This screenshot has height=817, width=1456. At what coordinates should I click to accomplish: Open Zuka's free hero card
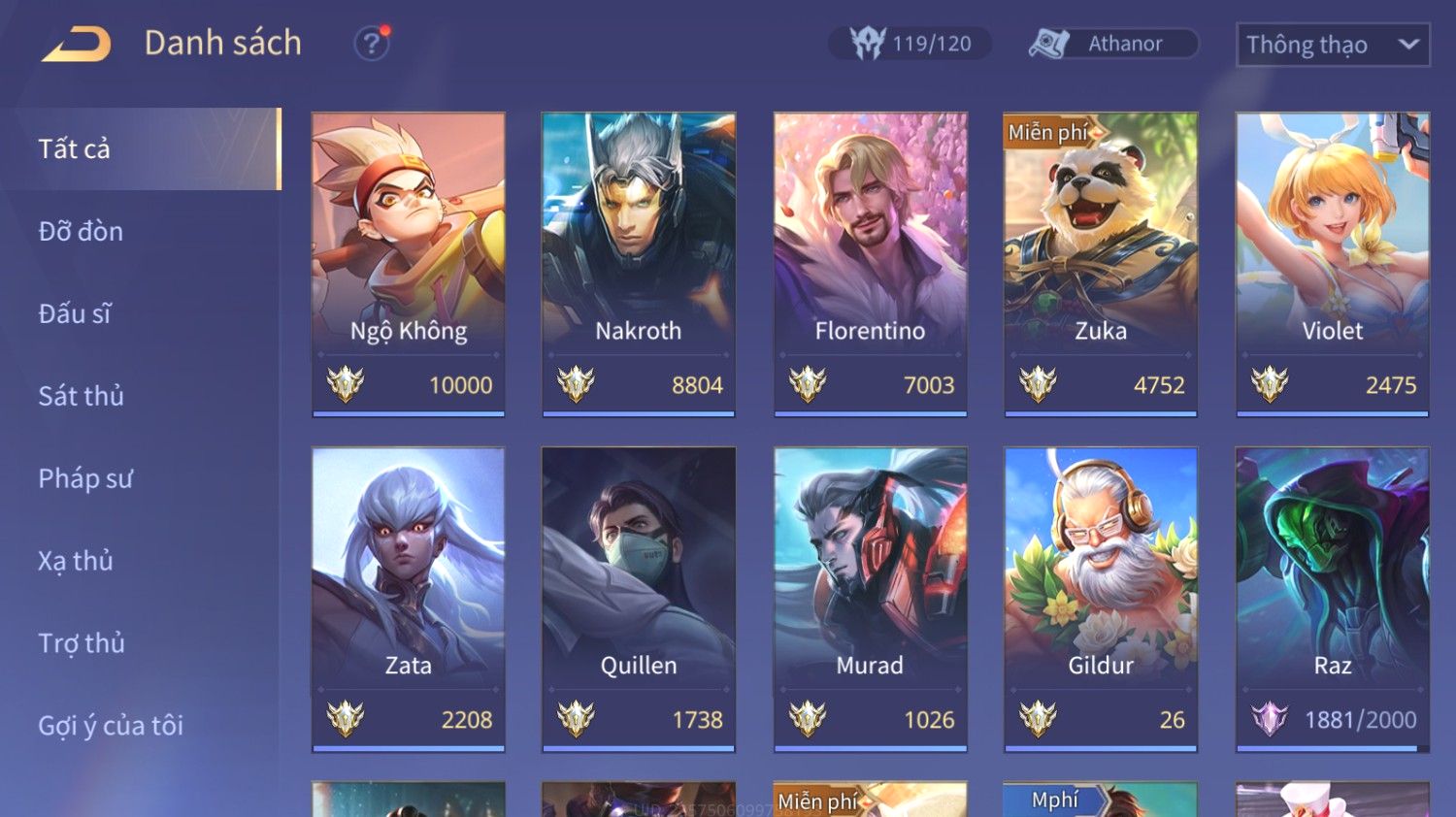(1101, 265)
